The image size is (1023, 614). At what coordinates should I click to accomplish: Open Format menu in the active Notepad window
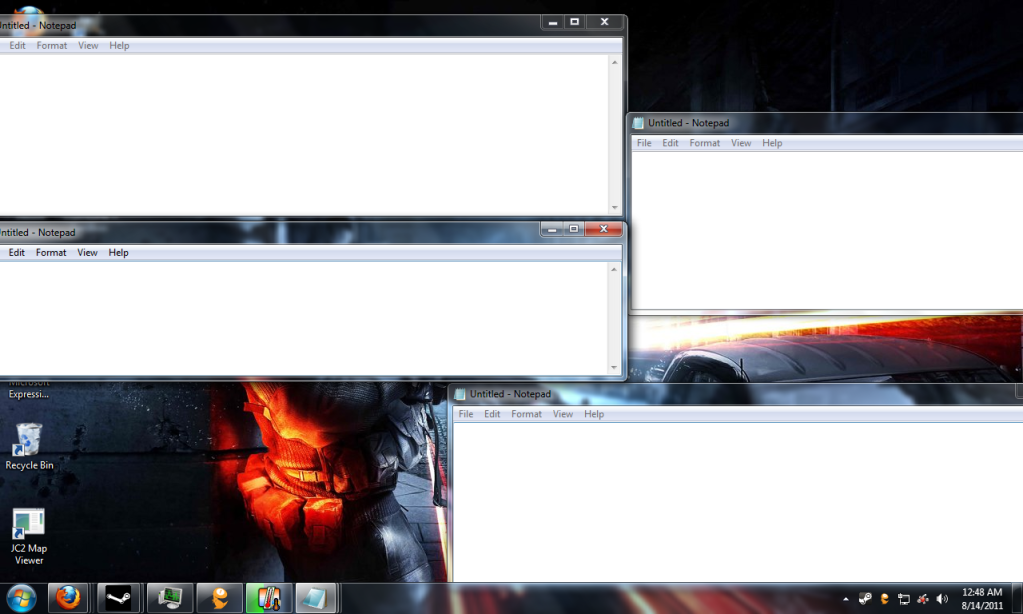(x=51, y=253)
